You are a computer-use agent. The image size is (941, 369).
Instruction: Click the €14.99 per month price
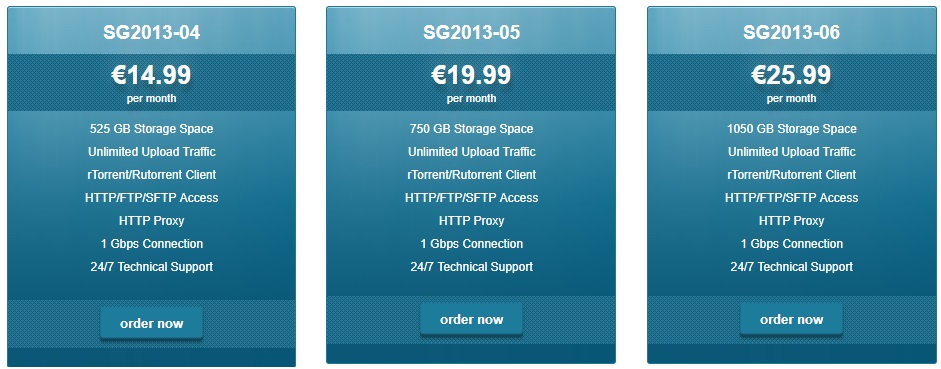pos(151,83)
